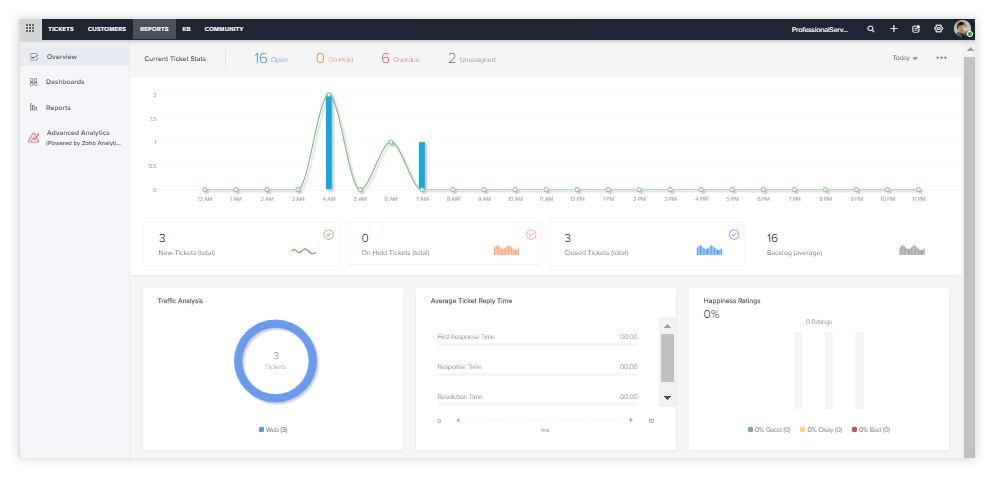Click the 16 Open tickets stat
The image size is (994, 477).
tap(271, 58)
